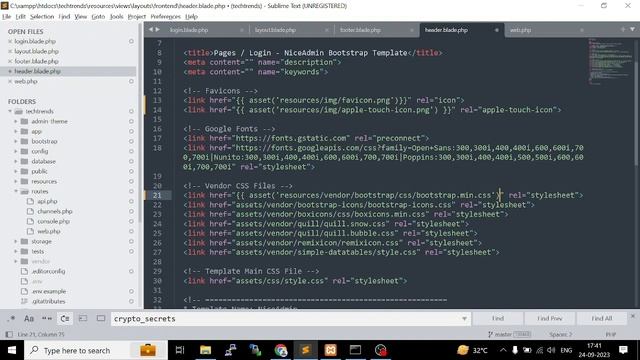Open channels.php in routes folder
640x360 pixels.
(55, 211)
